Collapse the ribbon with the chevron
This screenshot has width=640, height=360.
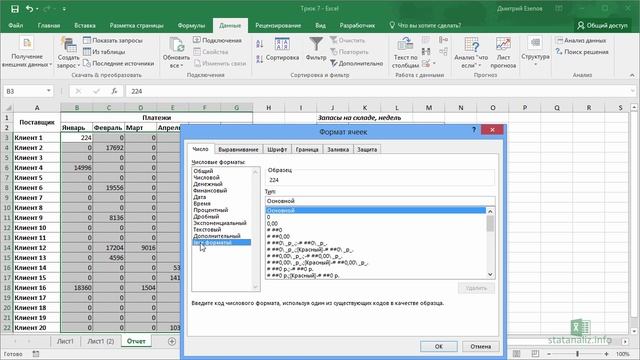click(x=632, y=75)
